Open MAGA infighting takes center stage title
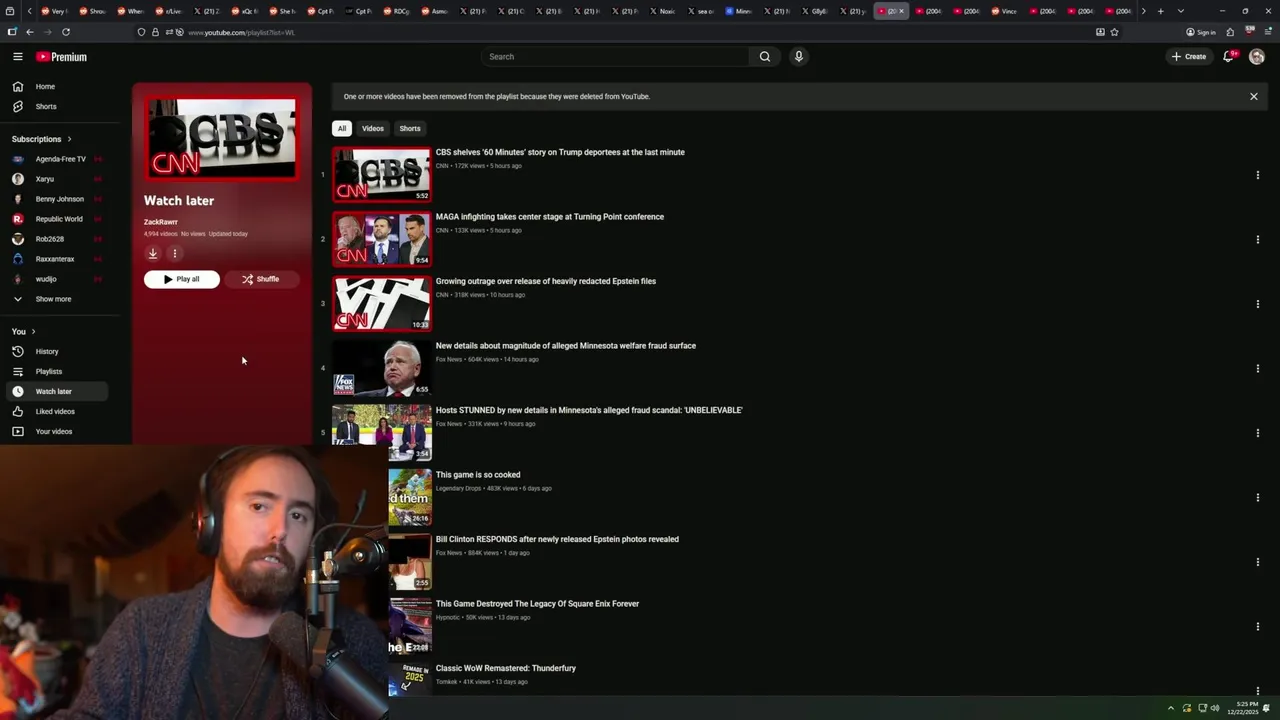The width and height of the screenshot is (1280, 720). [550, 217]
